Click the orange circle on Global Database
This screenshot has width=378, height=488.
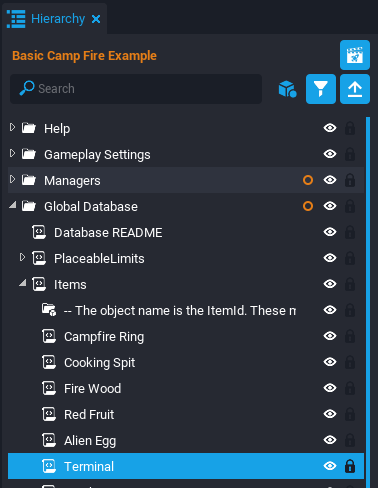tap(308, 206)
